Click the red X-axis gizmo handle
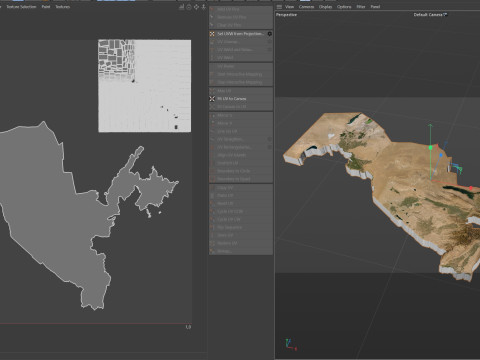 click(471, 188)
